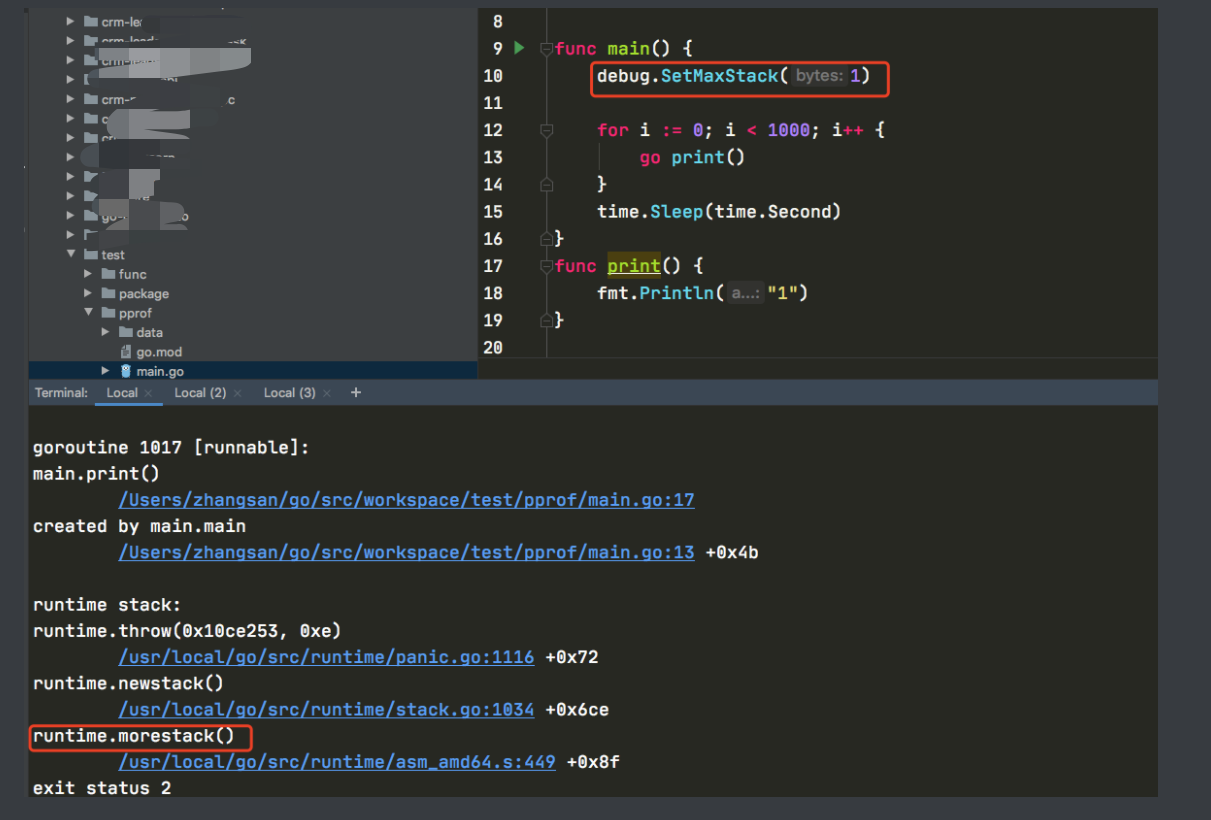Collapse the test folder in project tree
Viewport: 1211px width, 820px height.
(x=71, y=253)
